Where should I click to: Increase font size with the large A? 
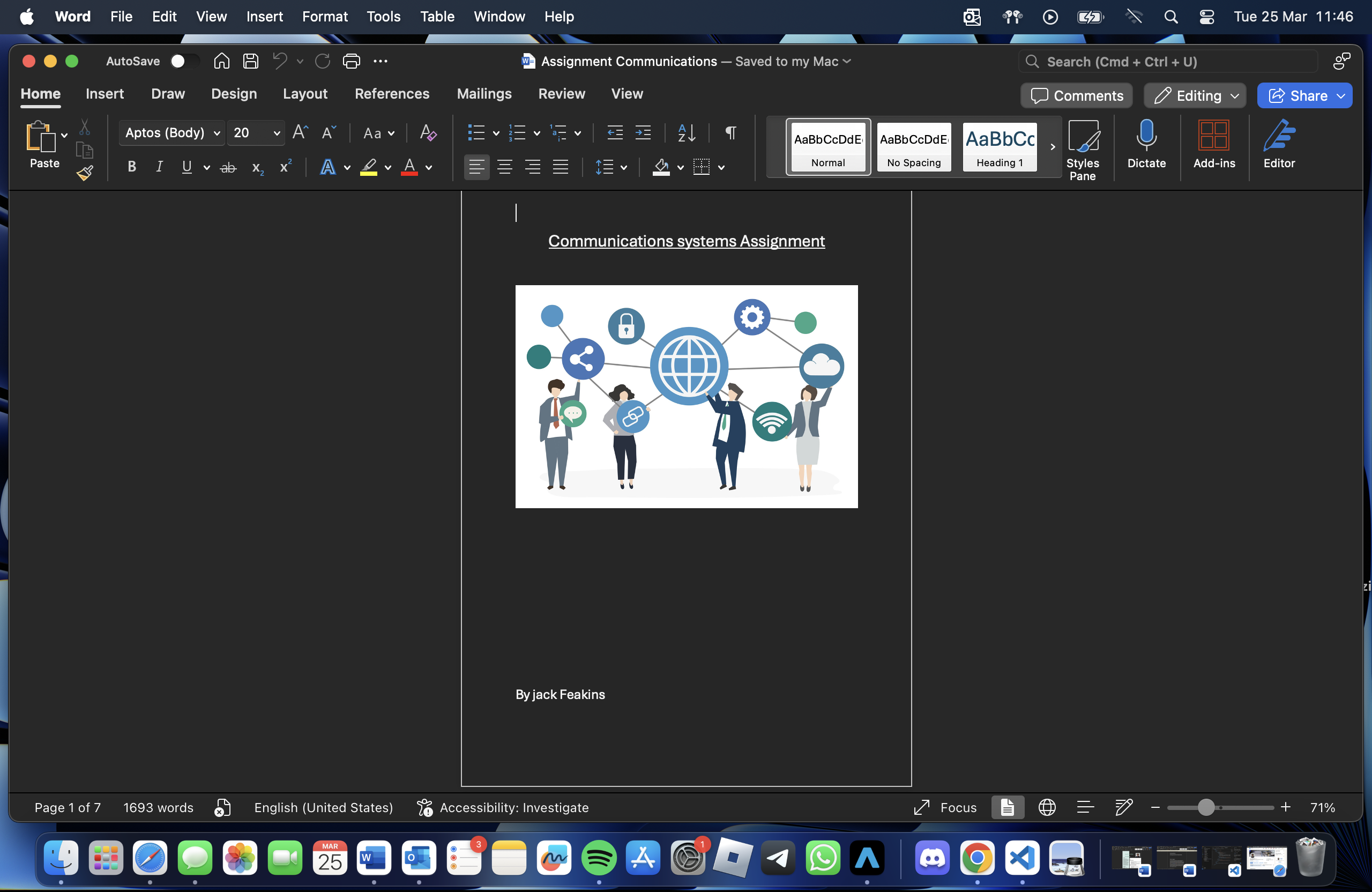click(300, 132)
